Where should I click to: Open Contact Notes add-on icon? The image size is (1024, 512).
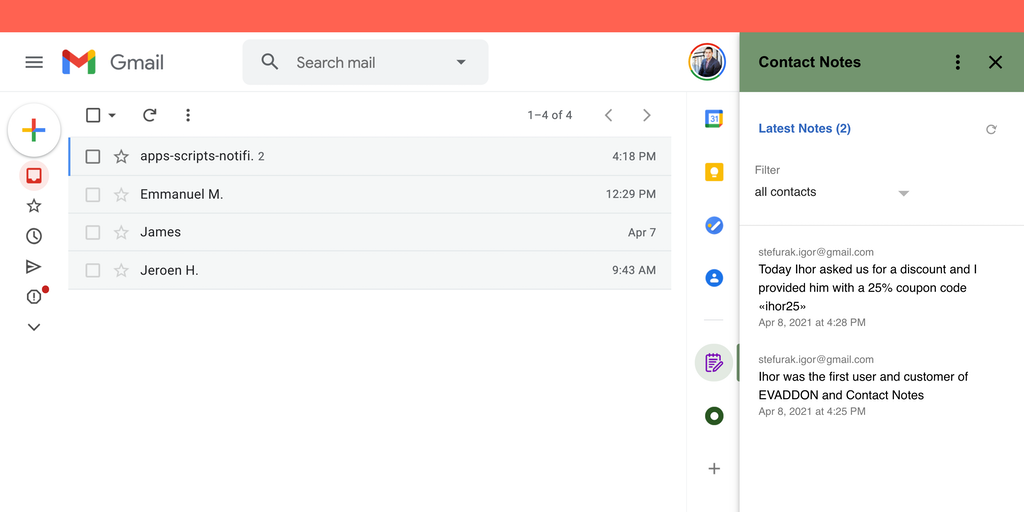(x=714, y=362)
